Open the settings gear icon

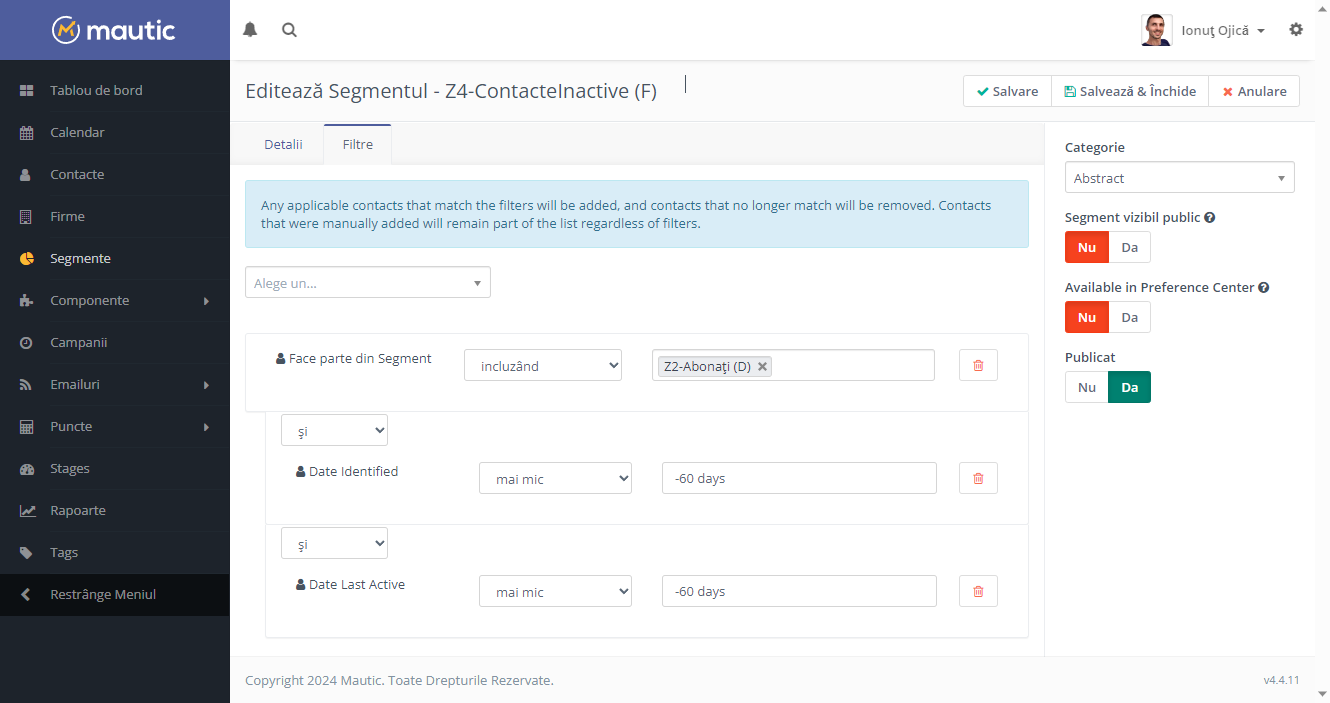click(1296, 30)
